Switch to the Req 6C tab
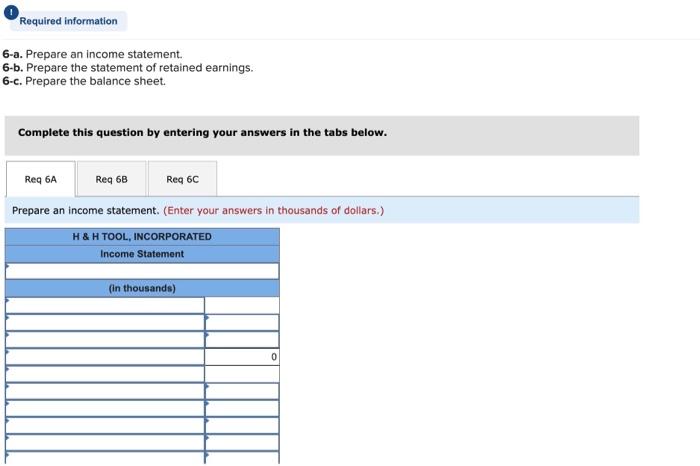This screenshot has width=700, height=466. point(183,179)
